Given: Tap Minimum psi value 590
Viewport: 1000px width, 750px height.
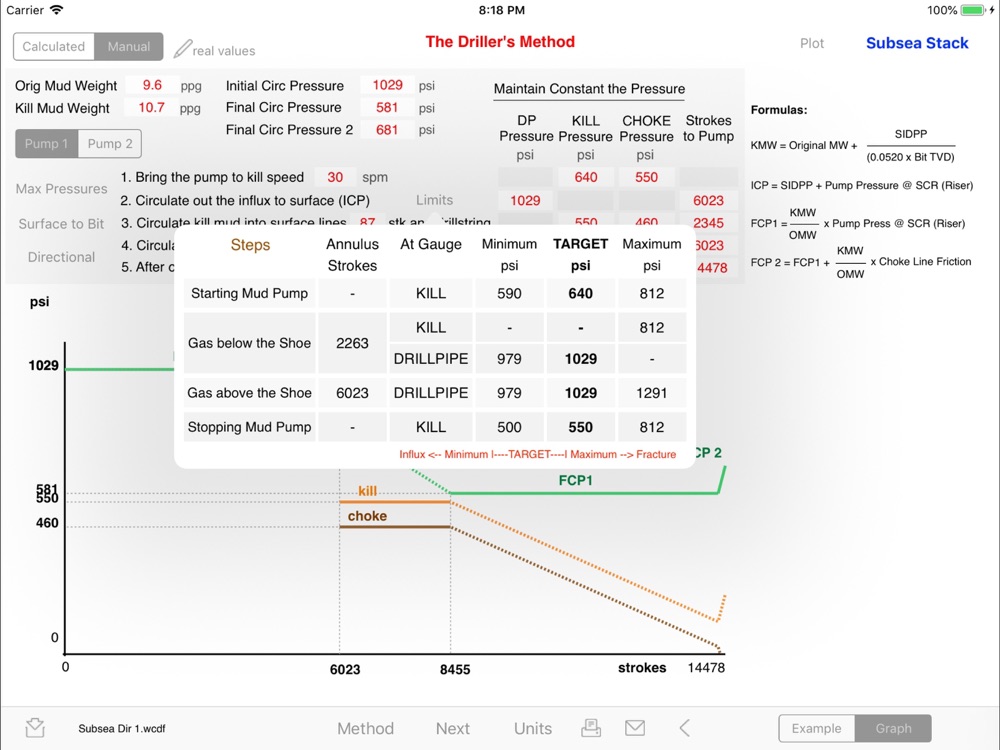Looking at the screenshot, I should click(x=509, y=293).
